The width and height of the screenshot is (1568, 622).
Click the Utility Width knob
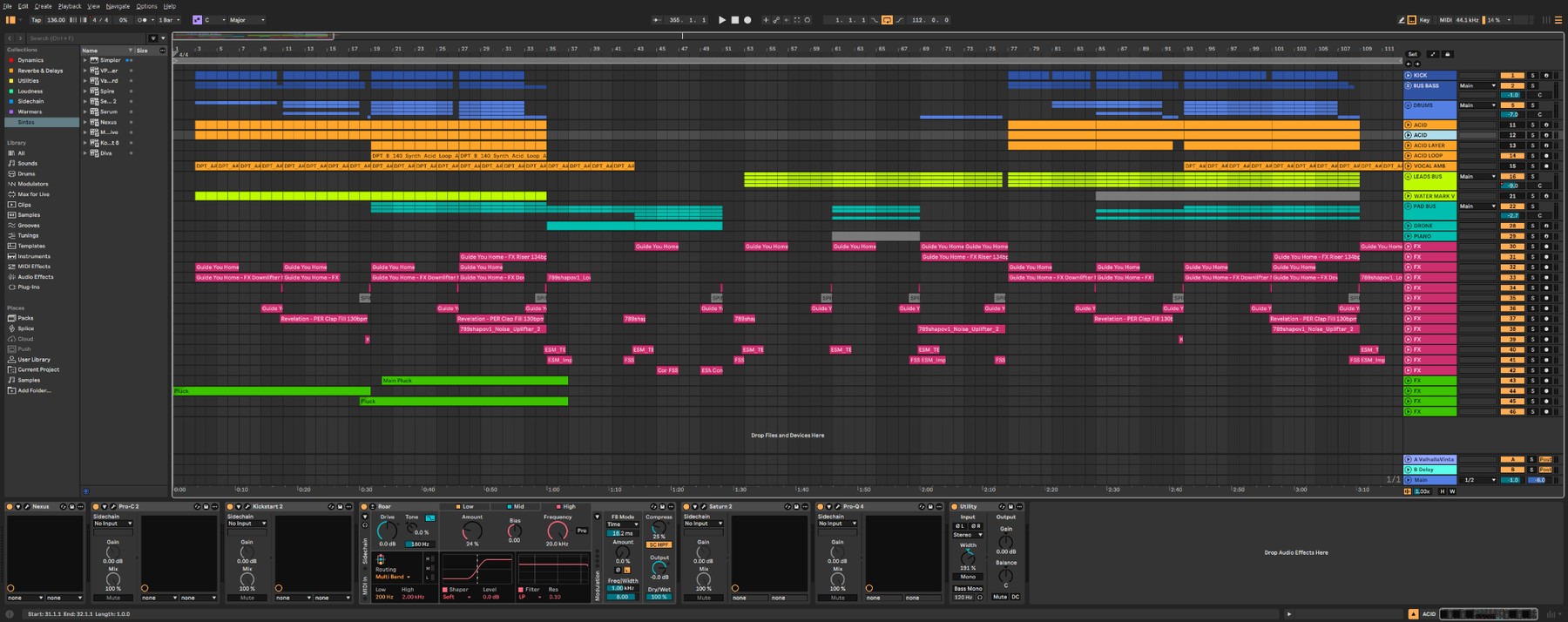tap(968, 558)
